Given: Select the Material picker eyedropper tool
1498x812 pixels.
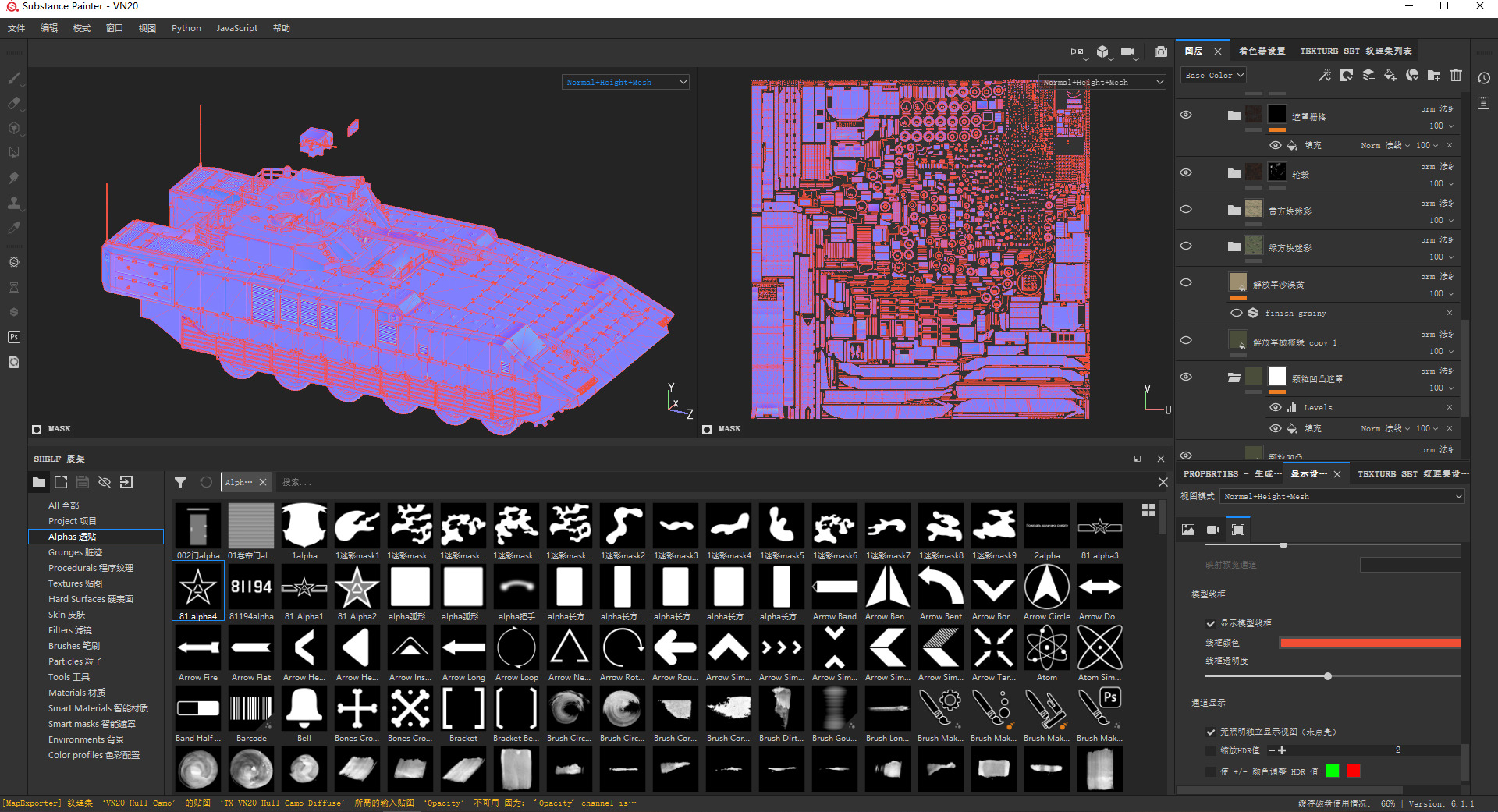Looking at the screenshot, I should tap(14, 228).
